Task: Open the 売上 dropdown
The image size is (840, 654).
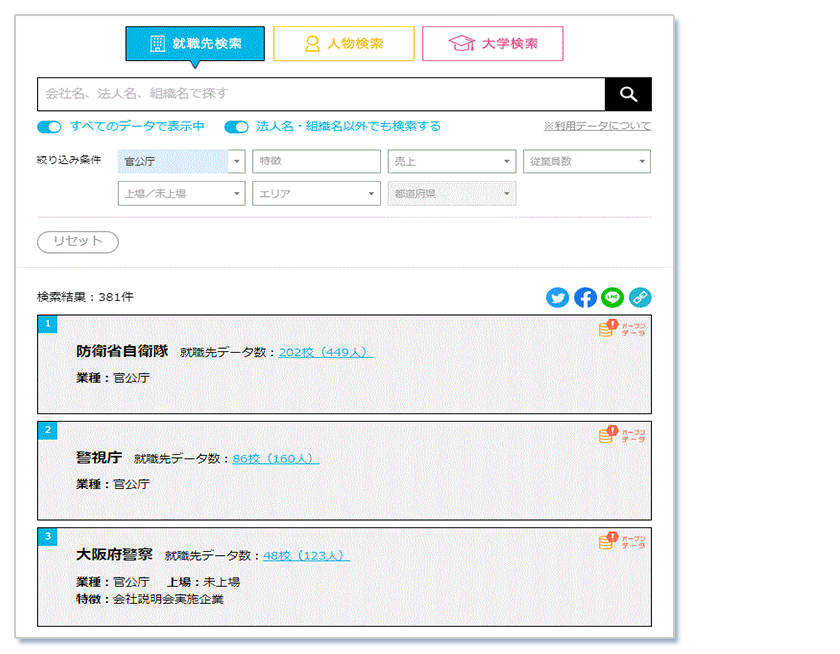Action: [452, 161]
